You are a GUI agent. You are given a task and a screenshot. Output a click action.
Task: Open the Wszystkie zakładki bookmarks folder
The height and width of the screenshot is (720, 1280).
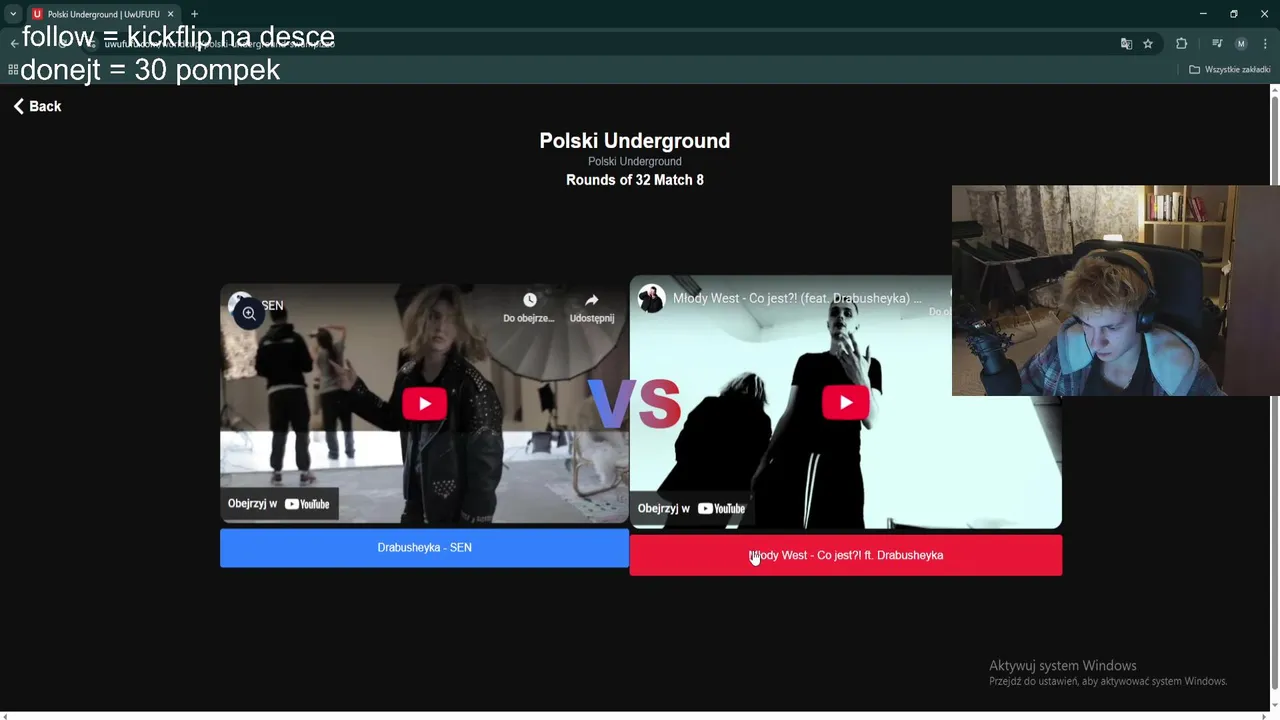point(1229,70)
